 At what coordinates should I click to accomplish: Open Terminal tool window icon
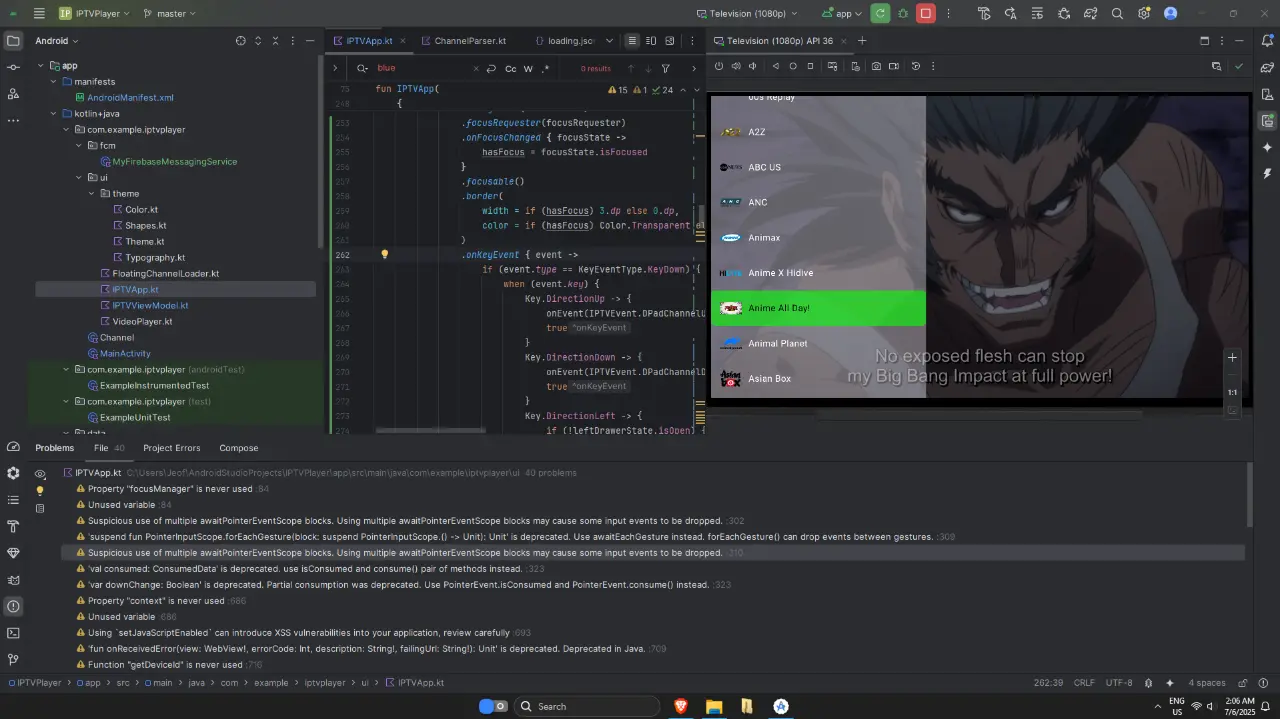(13, 633)
